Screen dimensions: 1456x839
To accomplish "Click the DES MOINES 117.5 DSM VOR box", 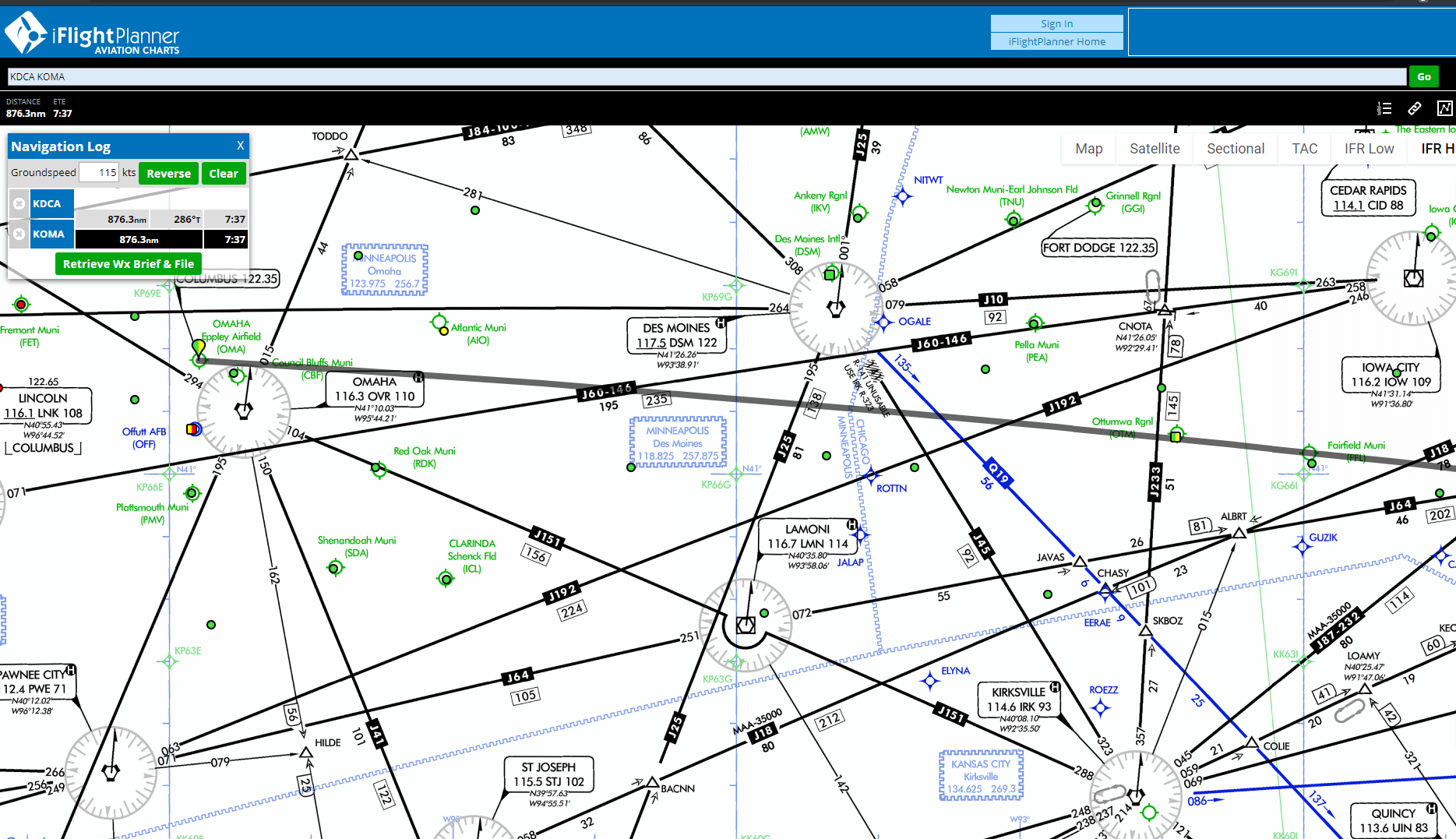I will (x=676, y=335).
